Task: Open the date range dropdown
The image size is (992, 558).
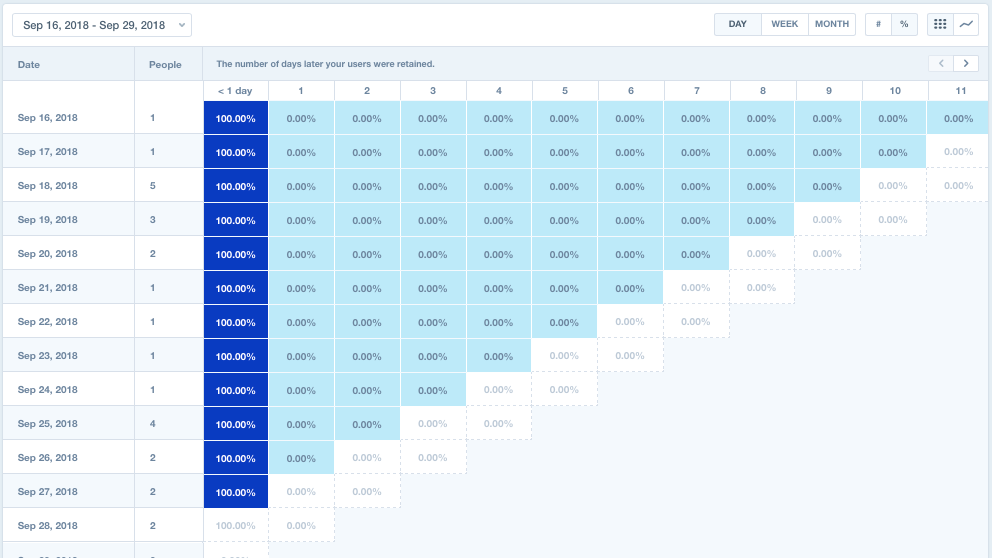Action: [x=102, y=25]
